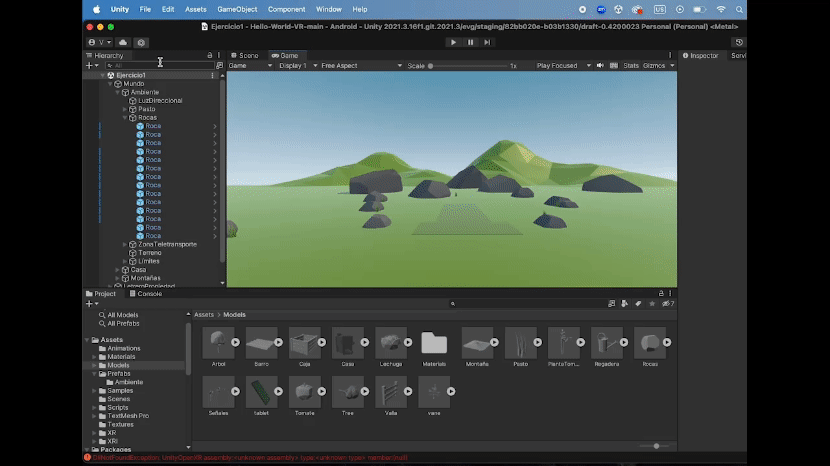
Task: Toggle the Stats overlay
Action: coord(630,66)
